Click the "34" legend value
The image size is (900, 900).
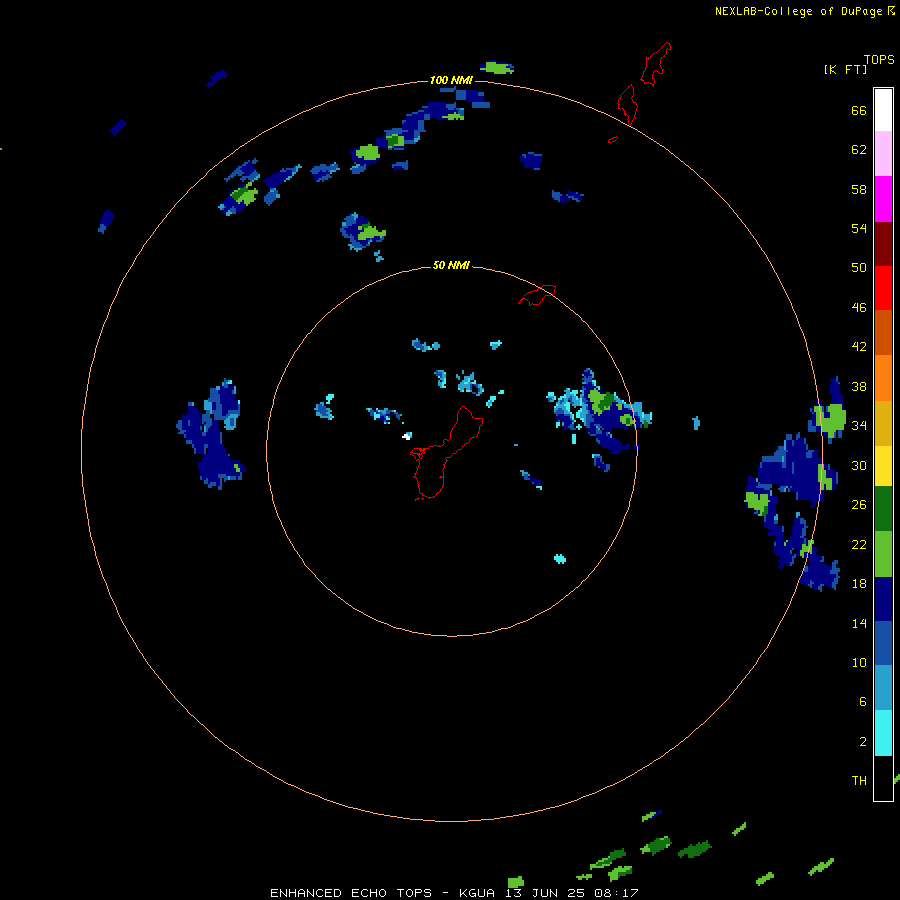859,425
